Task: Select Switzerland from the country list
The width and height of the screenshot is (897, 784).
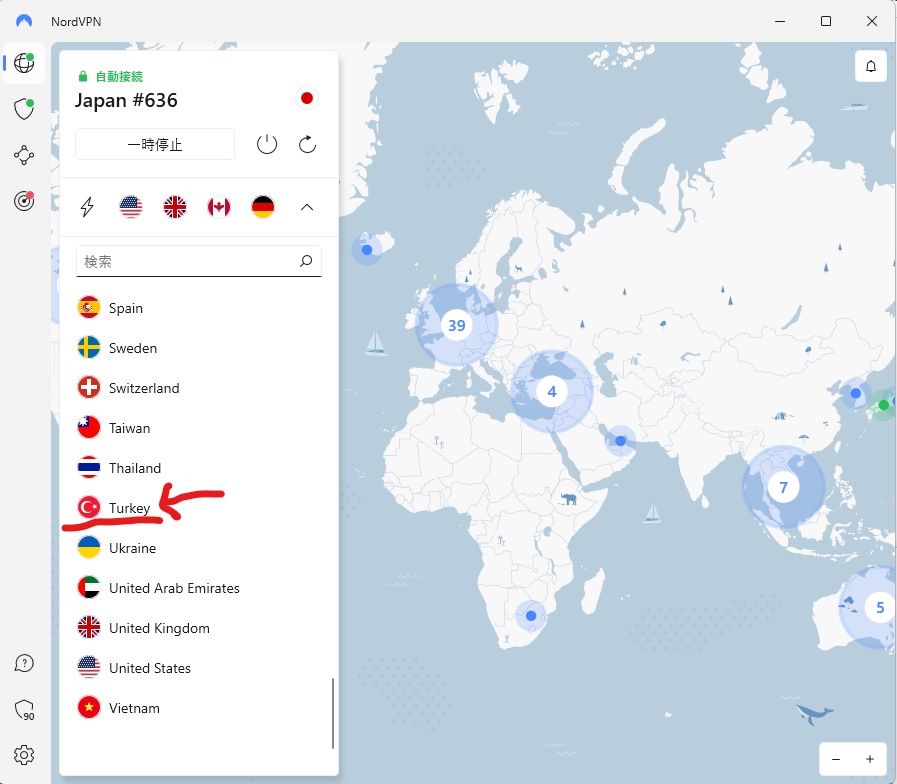Action: (x=143, y=388)
